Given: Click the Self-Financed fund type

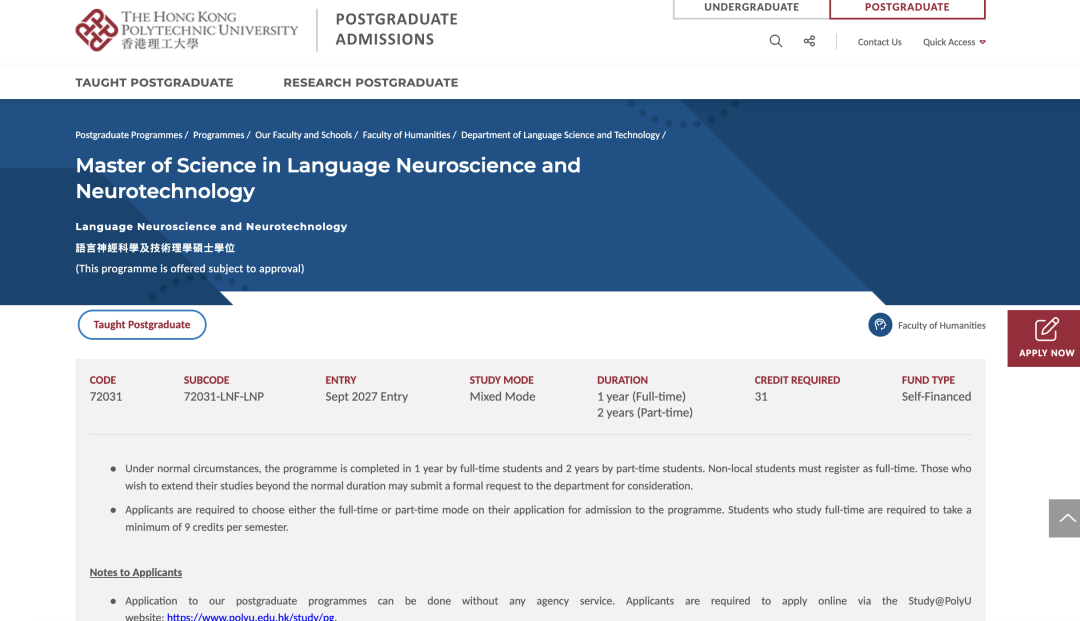Looking at the screenshot, I should (936, 397).
